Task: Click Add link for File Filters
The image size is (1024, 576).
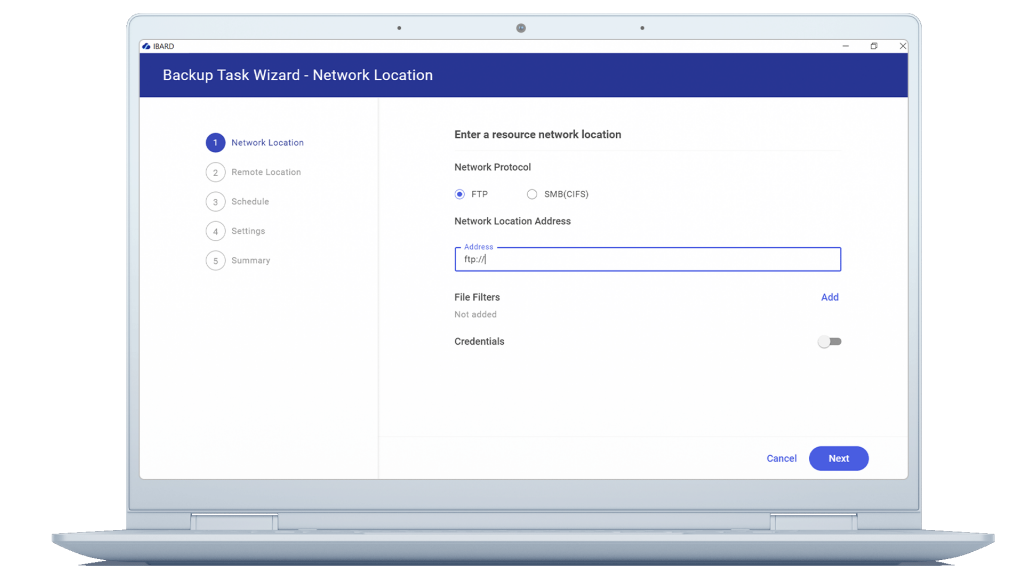Action: [829, 297]
